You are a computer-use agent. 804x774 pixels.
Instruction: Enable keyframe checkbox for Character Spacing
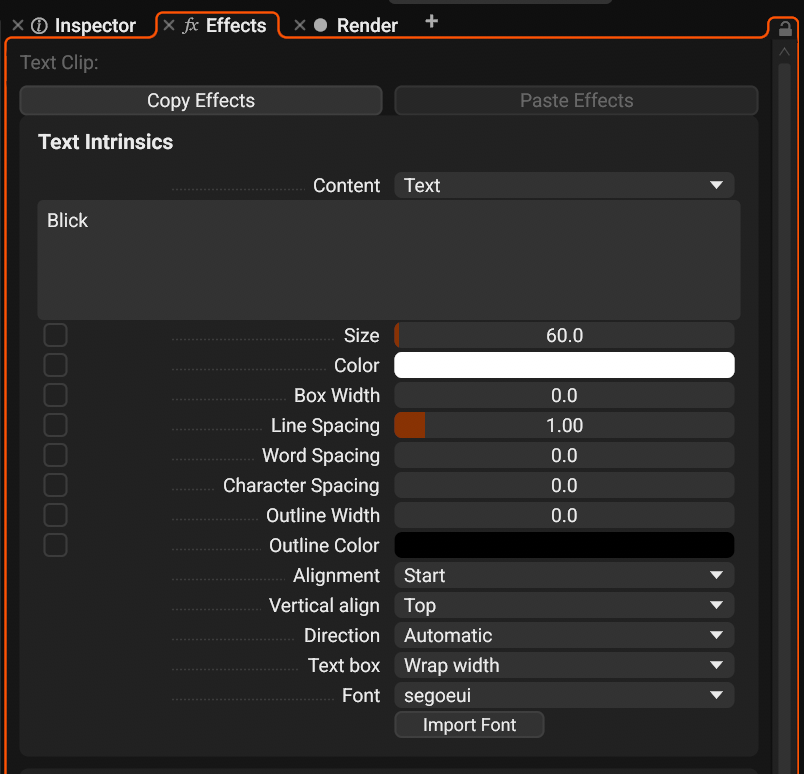55,485
